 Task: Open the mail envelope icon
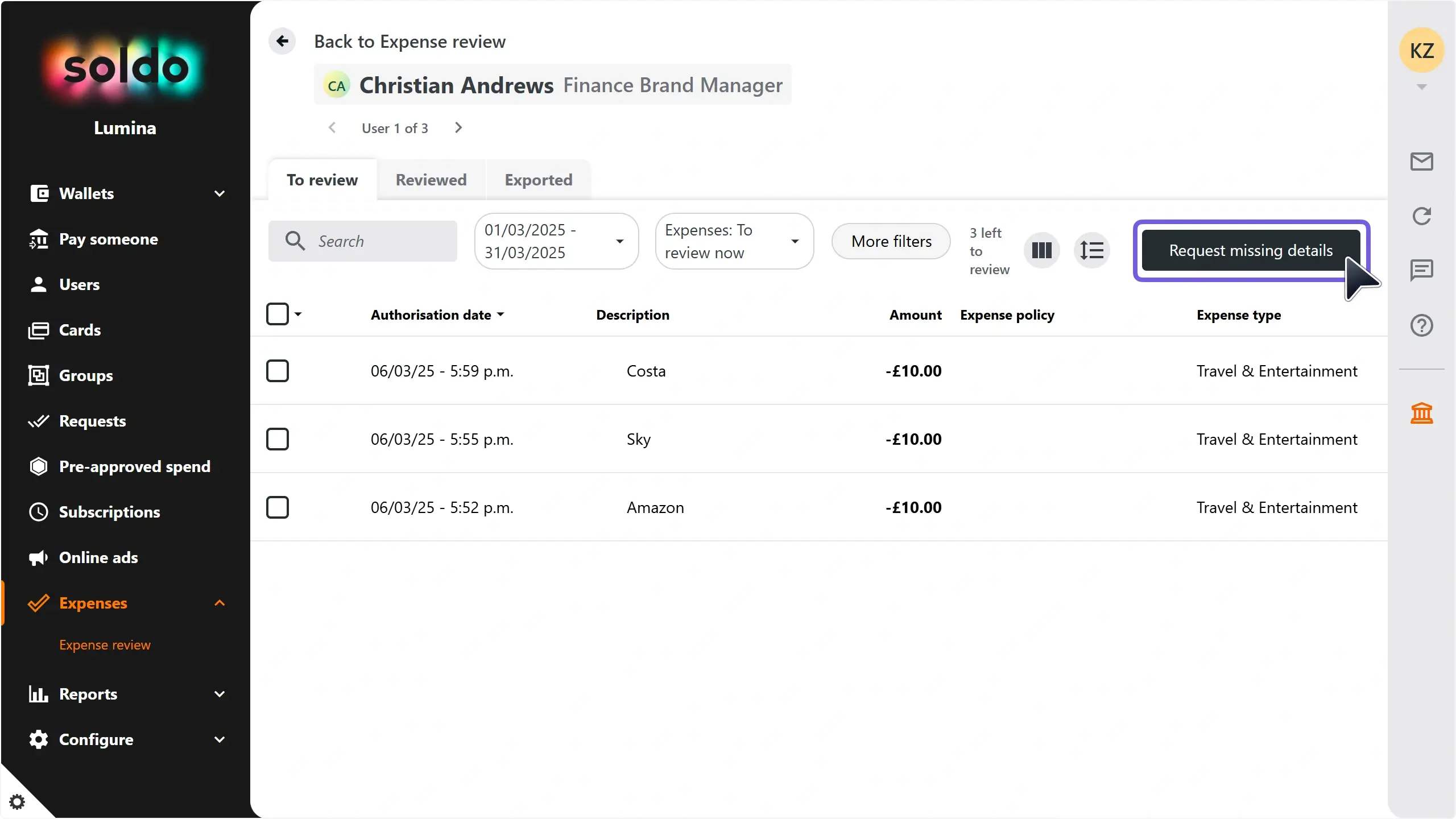(1422, 162)
